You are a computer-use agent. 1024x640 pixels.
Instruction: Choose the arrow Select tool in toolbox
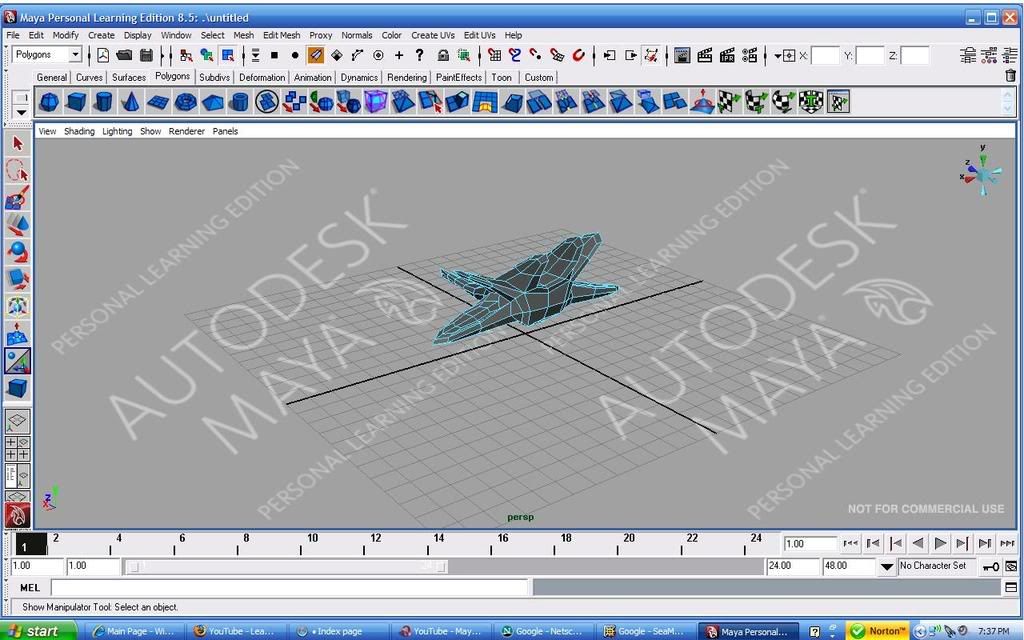click(18, 144)
